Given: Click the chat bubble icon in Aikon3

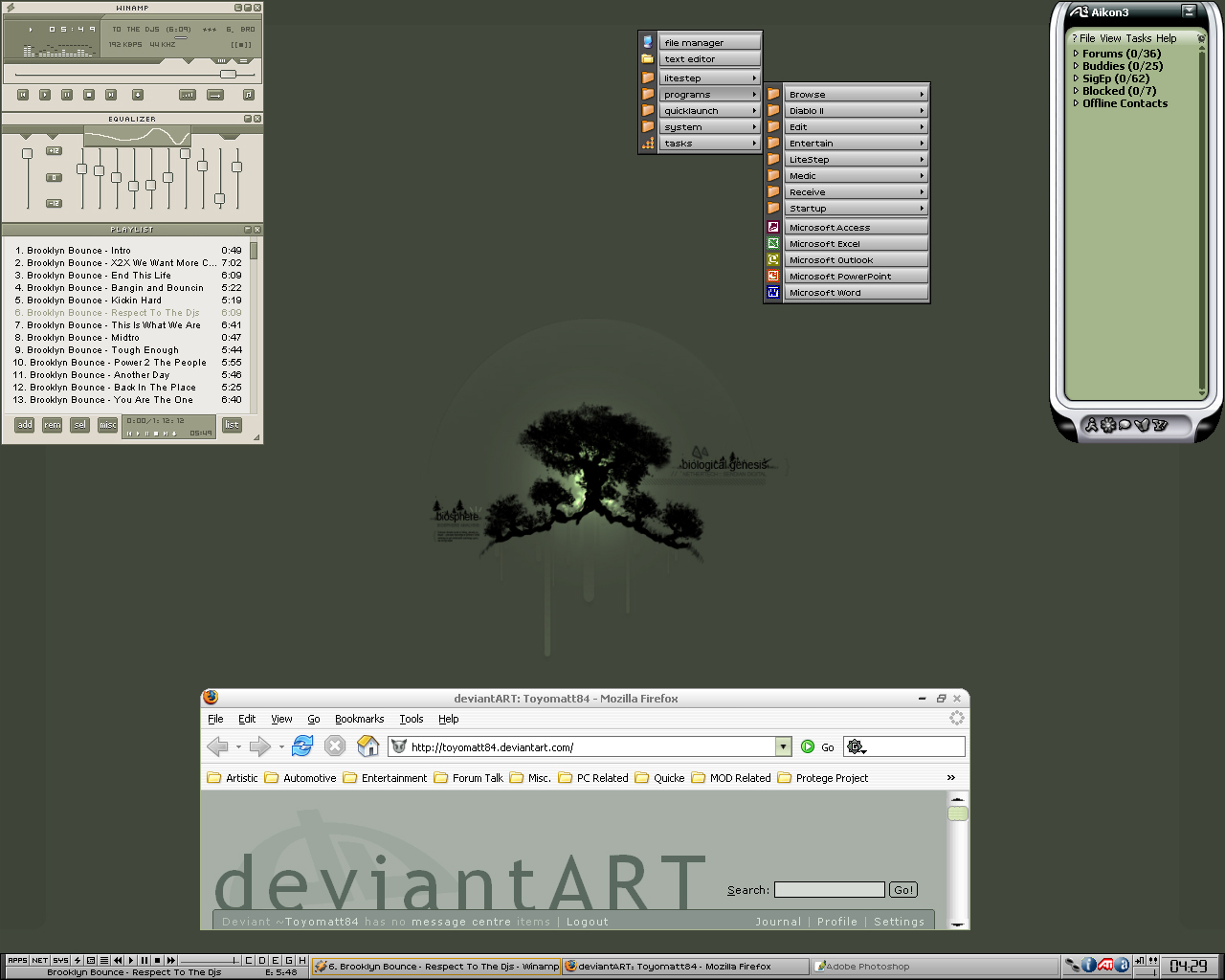Looking at the screenshot, I should (x=1125, y=425).
